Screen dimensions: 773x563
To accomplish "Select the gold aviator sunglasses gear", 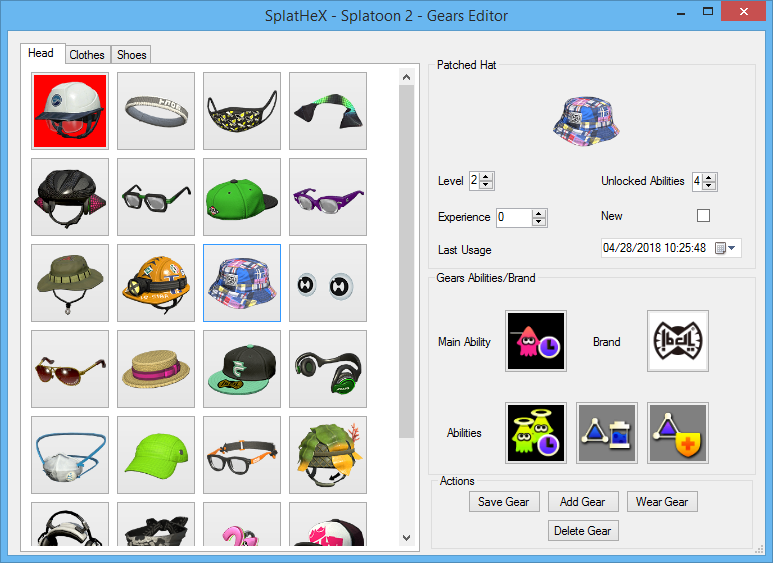I will (x=70, y=369).
